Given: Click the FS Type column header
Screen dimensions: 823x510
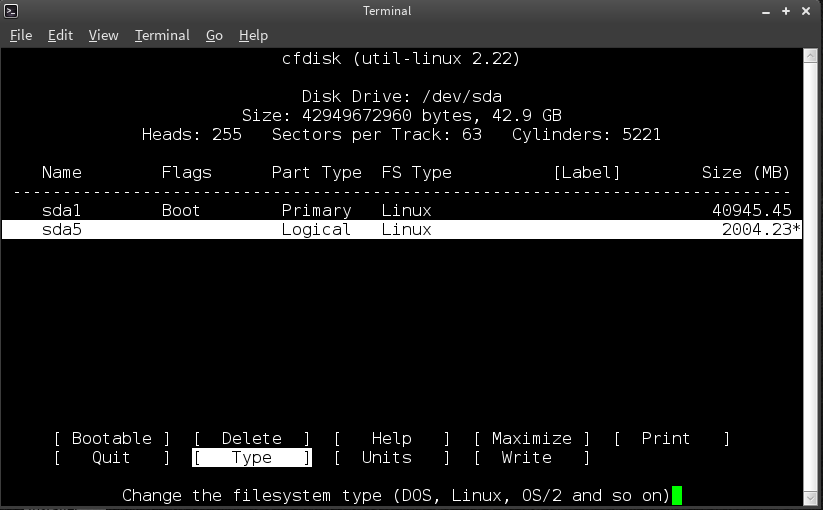Looking at the screenshot, I should pos(417,173).
